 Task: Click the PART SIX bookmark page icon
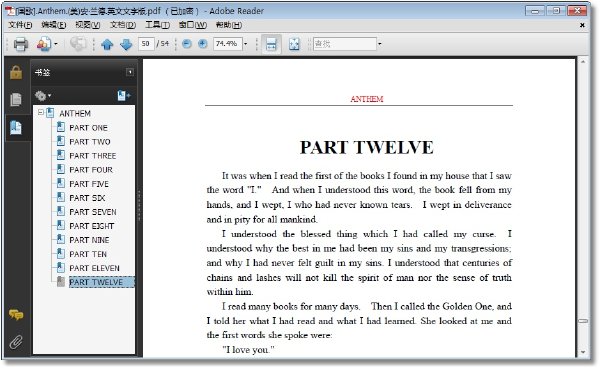[60, 197]
